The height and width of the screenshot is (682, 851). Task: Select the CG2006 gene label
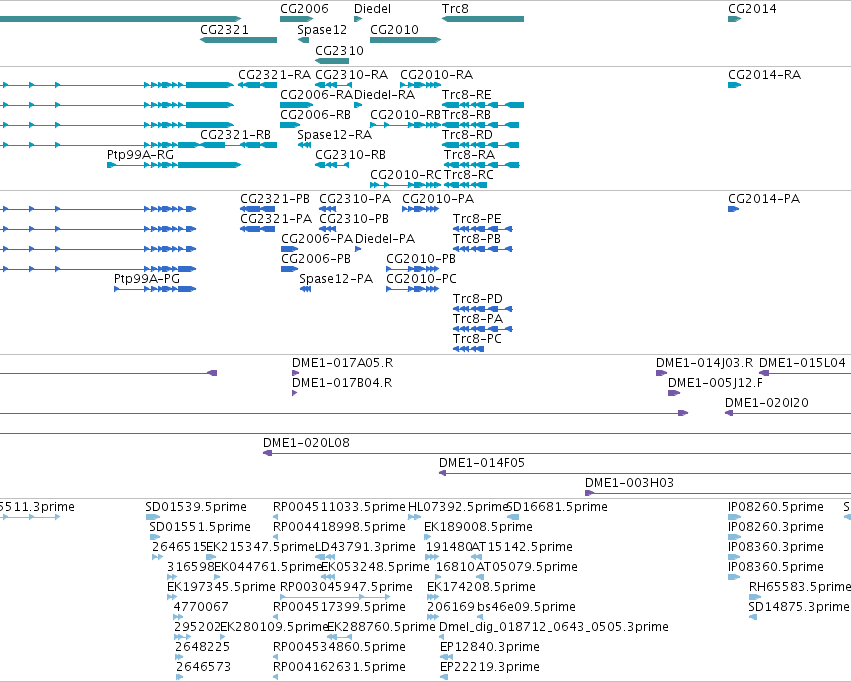coord(304,9)
